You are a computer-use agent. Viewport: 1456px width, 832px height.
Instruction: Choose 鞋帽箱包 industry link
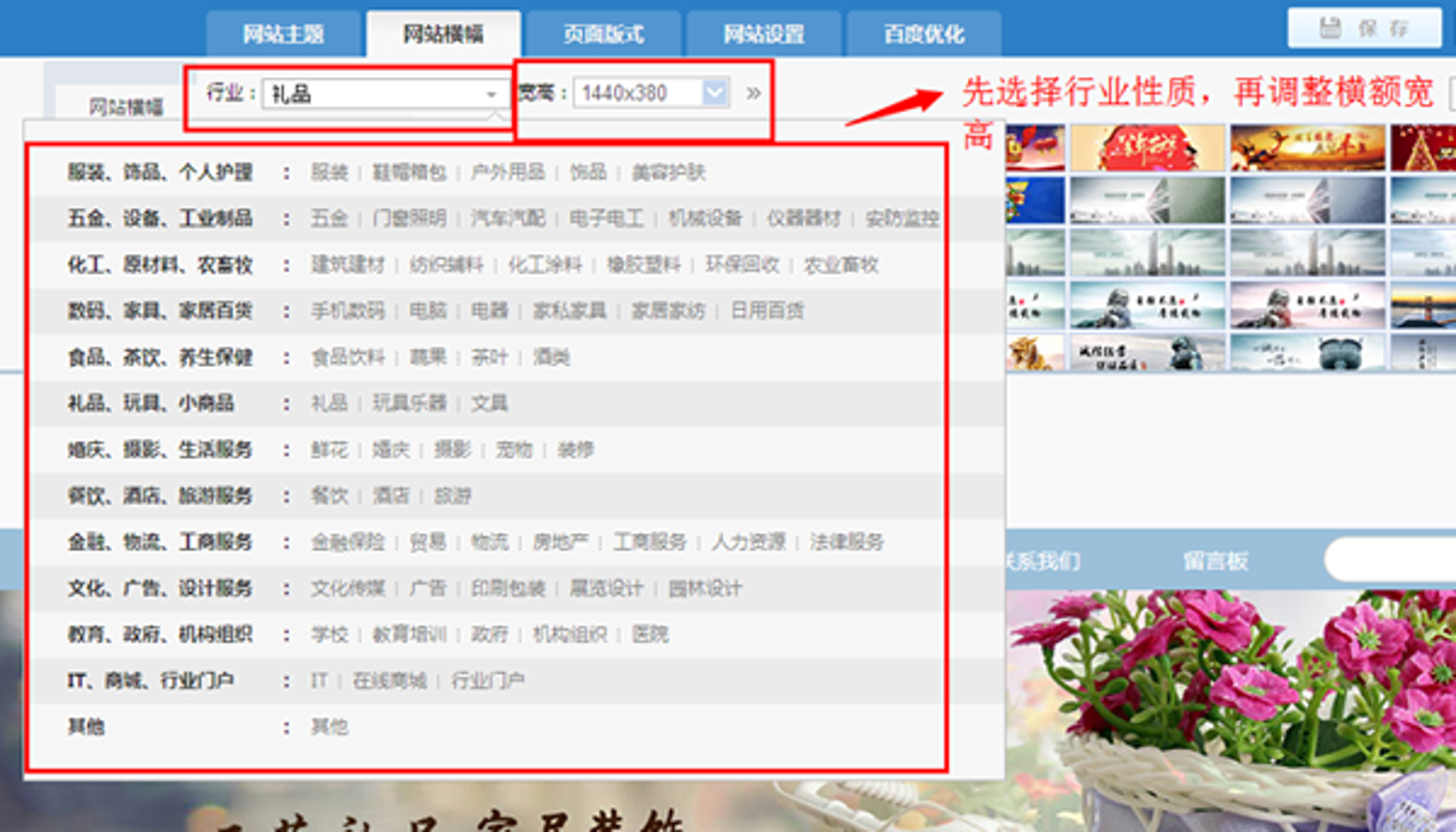pos(409,172)
